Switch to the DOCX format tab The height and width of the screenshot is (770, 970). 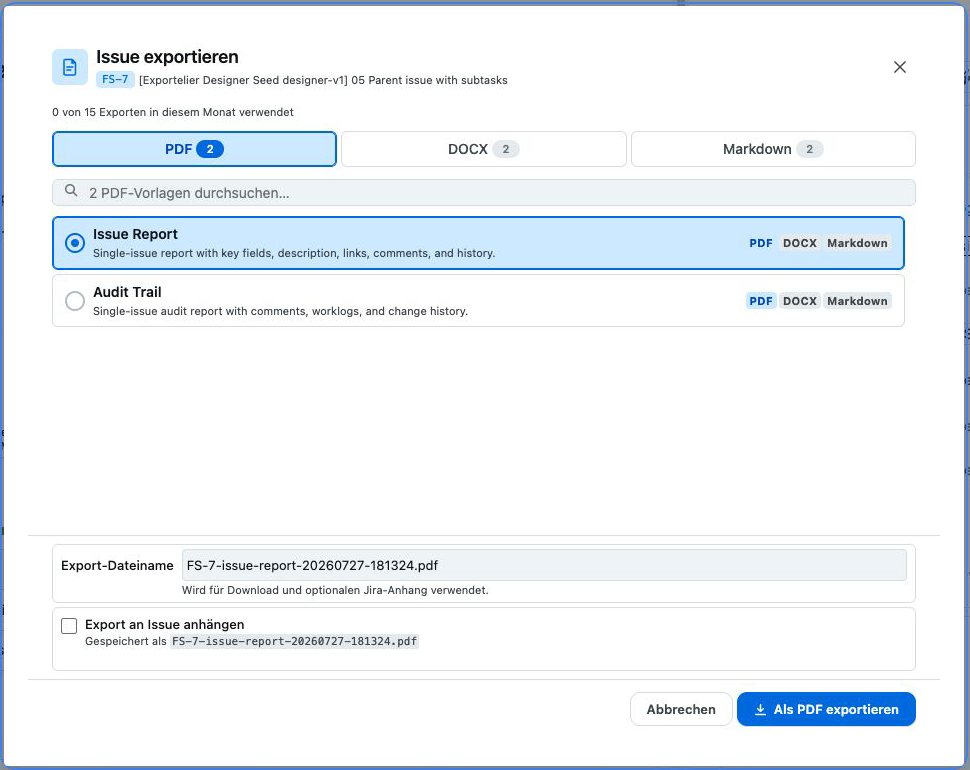point(484,149)
